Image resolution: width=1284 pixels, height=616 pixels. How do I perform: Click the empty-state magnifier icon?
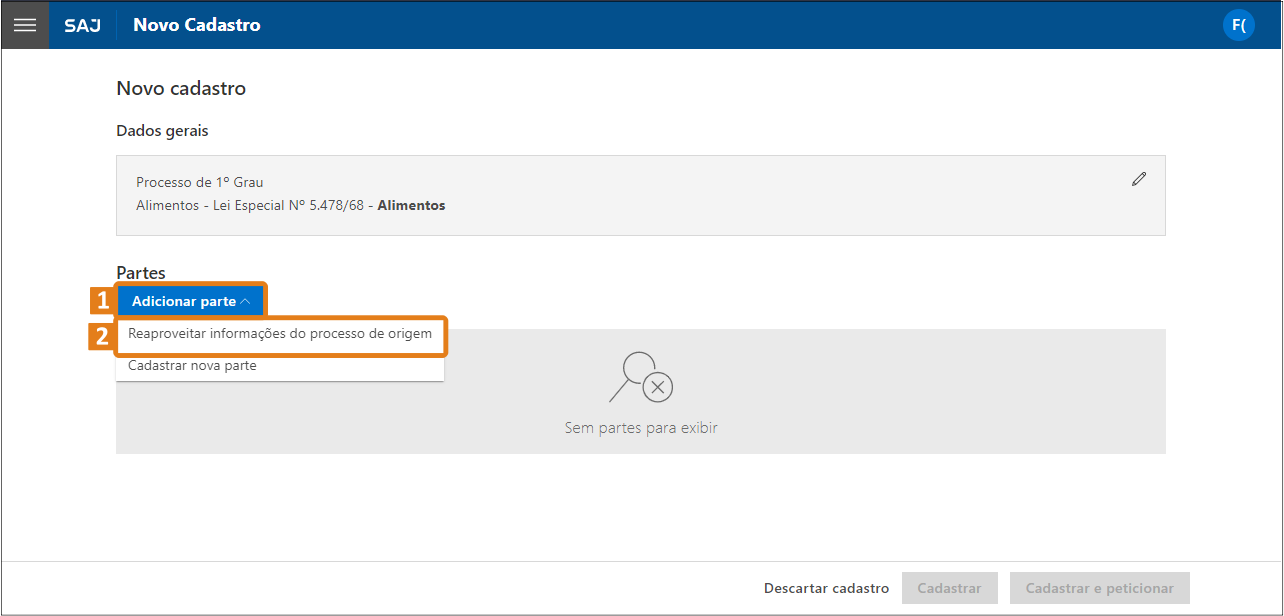[640, 377]
